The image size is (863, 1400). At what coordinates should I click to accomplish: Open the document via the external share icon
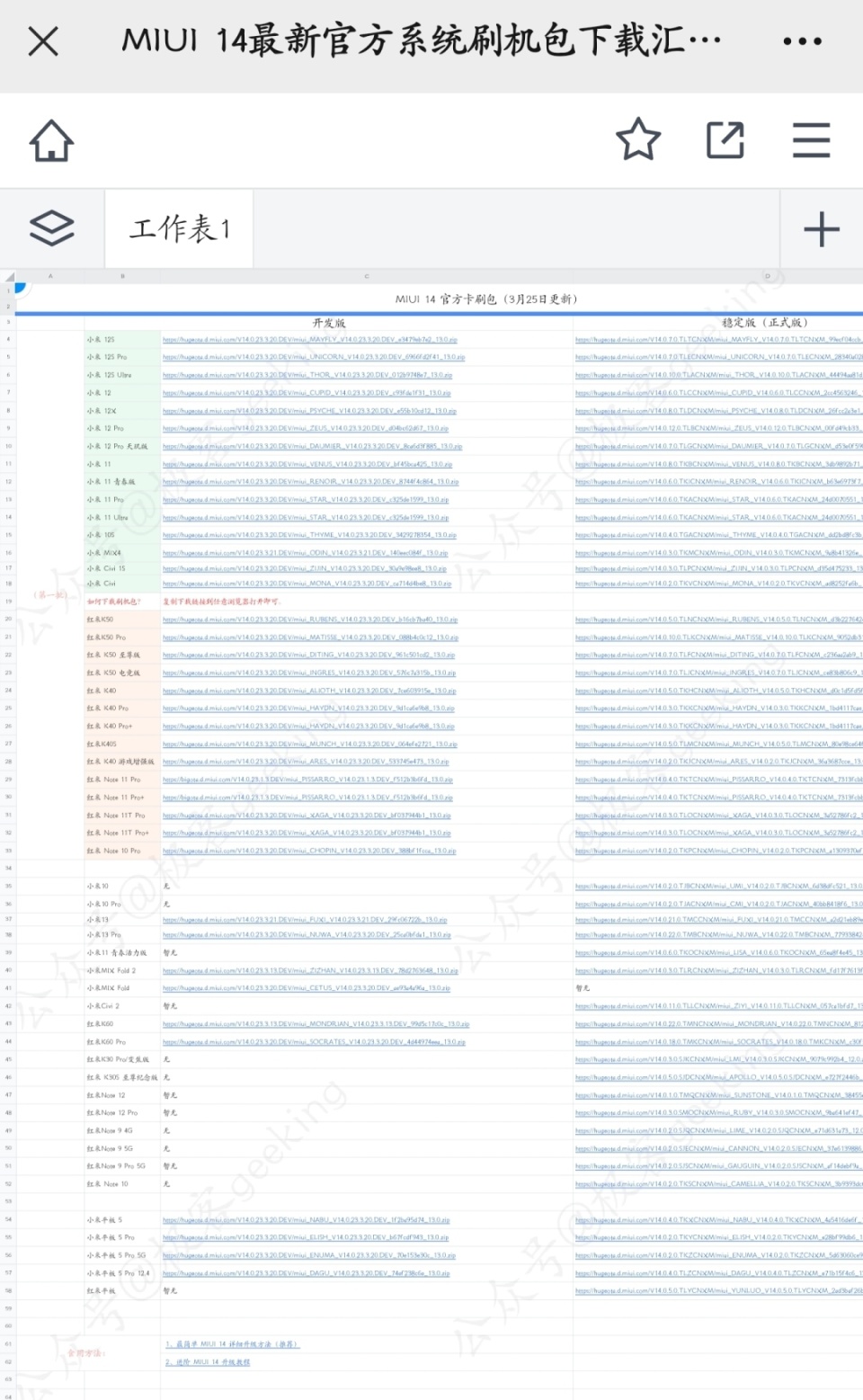(x=725, y=140)
